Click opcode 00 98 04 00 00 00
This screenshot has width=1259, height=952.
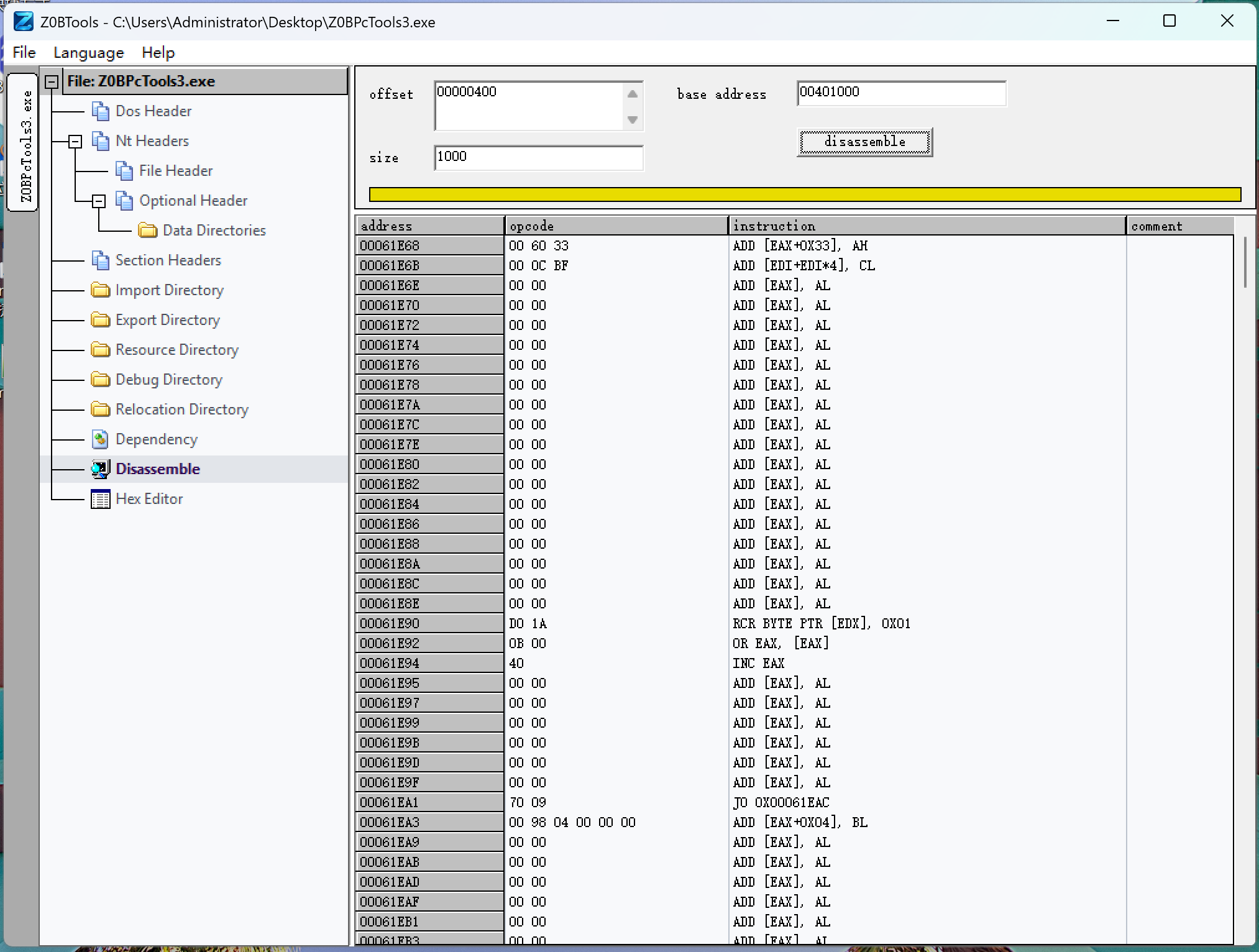click(572, 823)
